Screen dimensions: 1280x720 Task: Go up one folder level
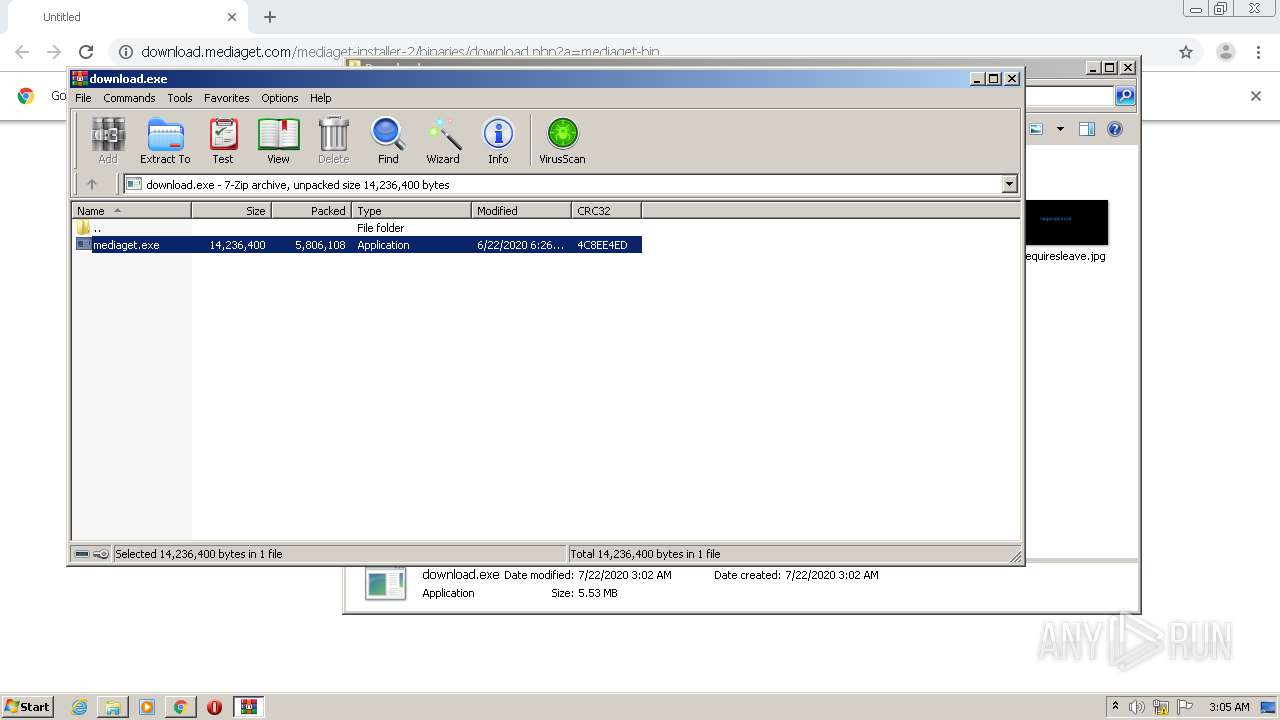[92, 184]
